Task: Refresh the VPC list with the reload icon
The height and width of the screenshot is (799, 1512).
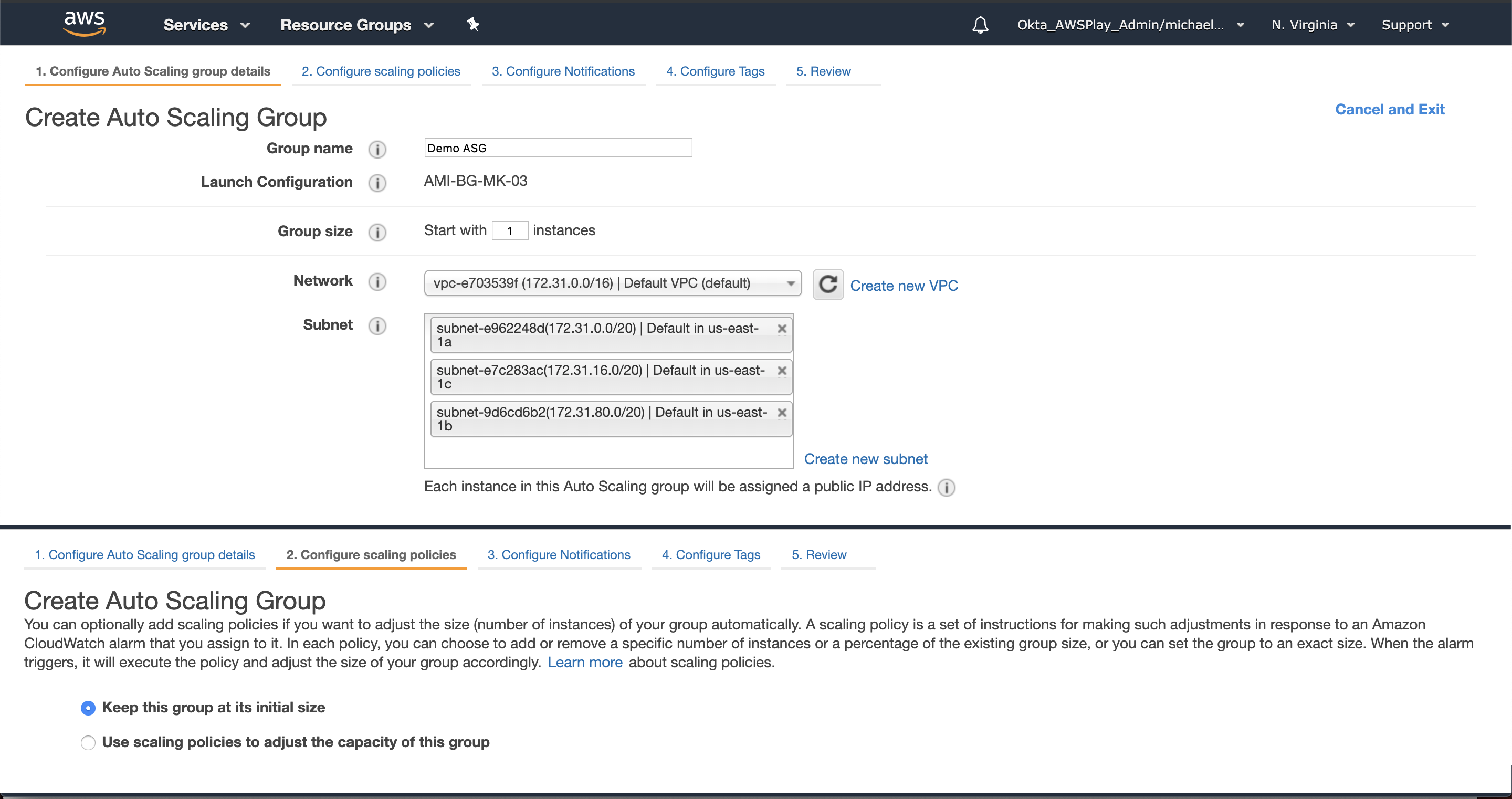Action: [827, 285]
